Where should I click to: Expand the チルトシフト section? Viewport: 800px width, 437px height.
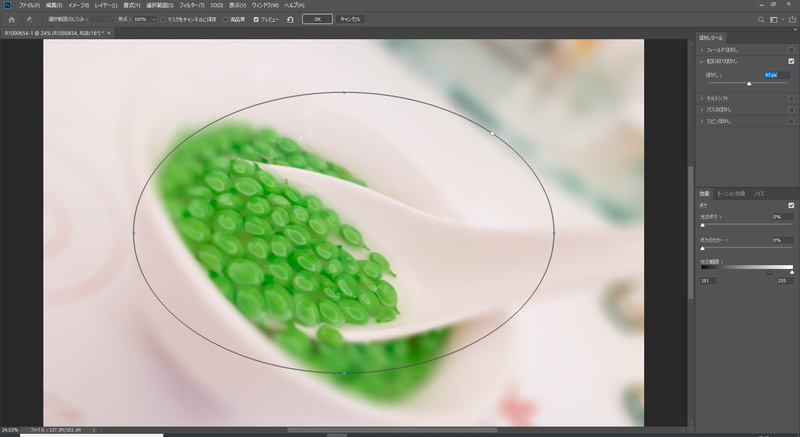[x=702, y=98]
